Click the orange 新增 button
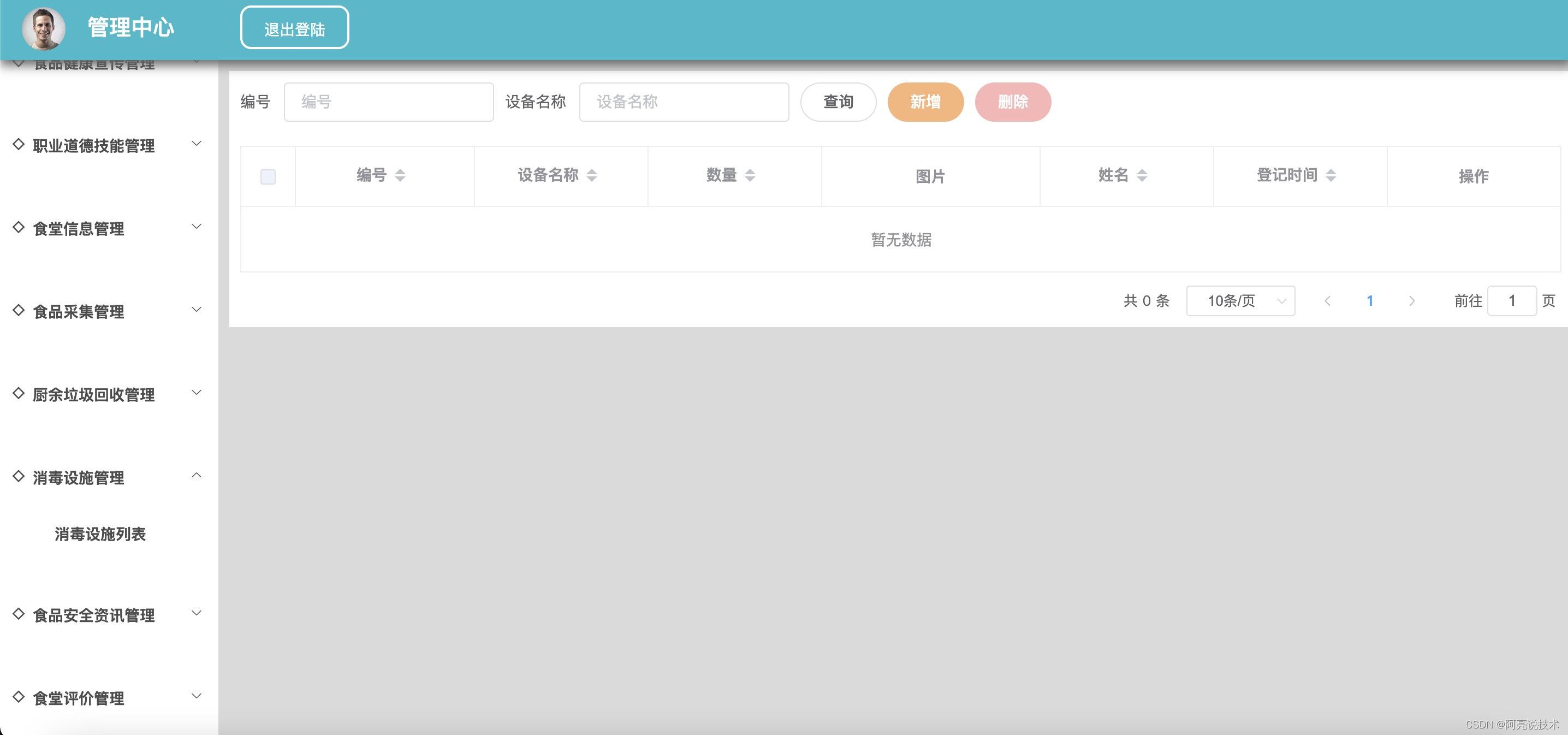Viewport: 1568px width, 735px height. [x=925, y=102]
